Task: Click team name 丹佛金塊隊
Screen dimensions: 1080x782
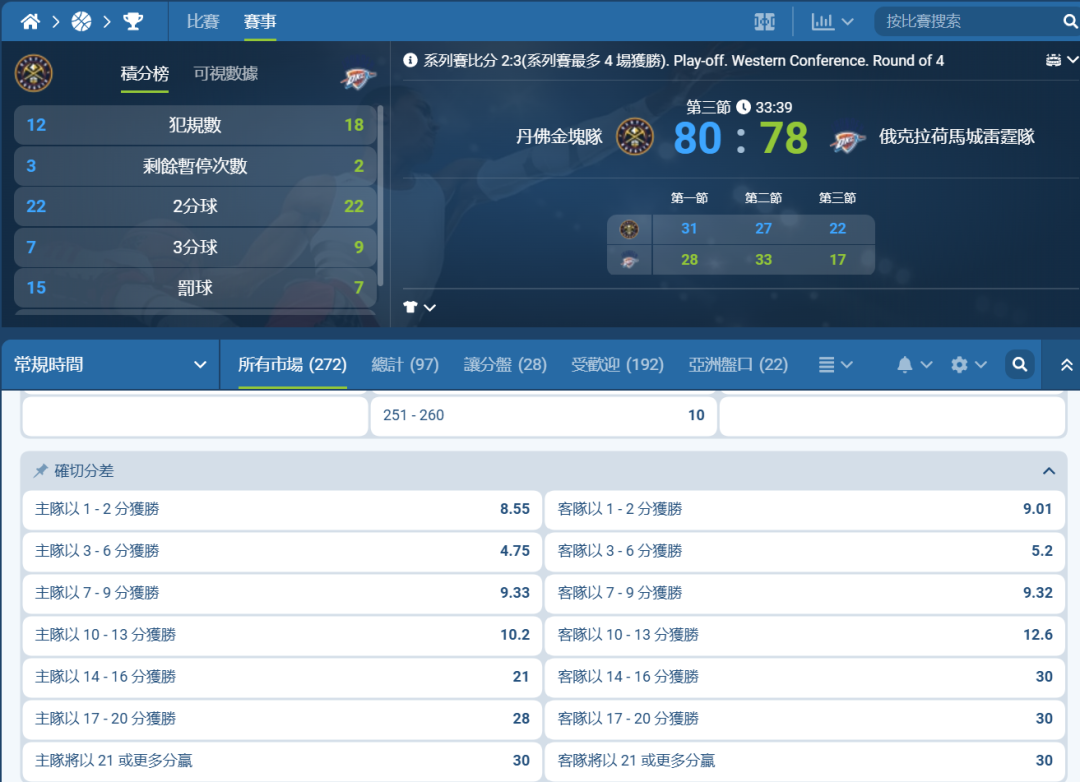Action: 559,136
